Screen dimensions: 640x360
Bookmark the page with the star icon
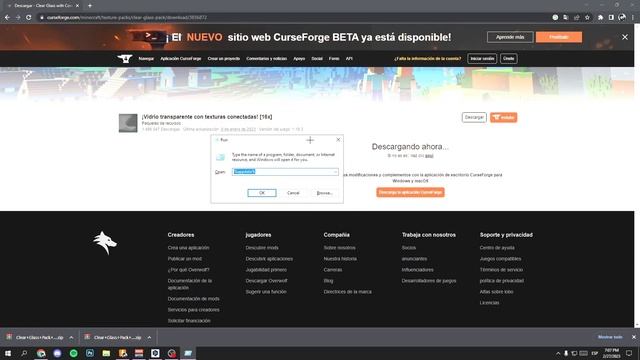(x=587, y=18)
